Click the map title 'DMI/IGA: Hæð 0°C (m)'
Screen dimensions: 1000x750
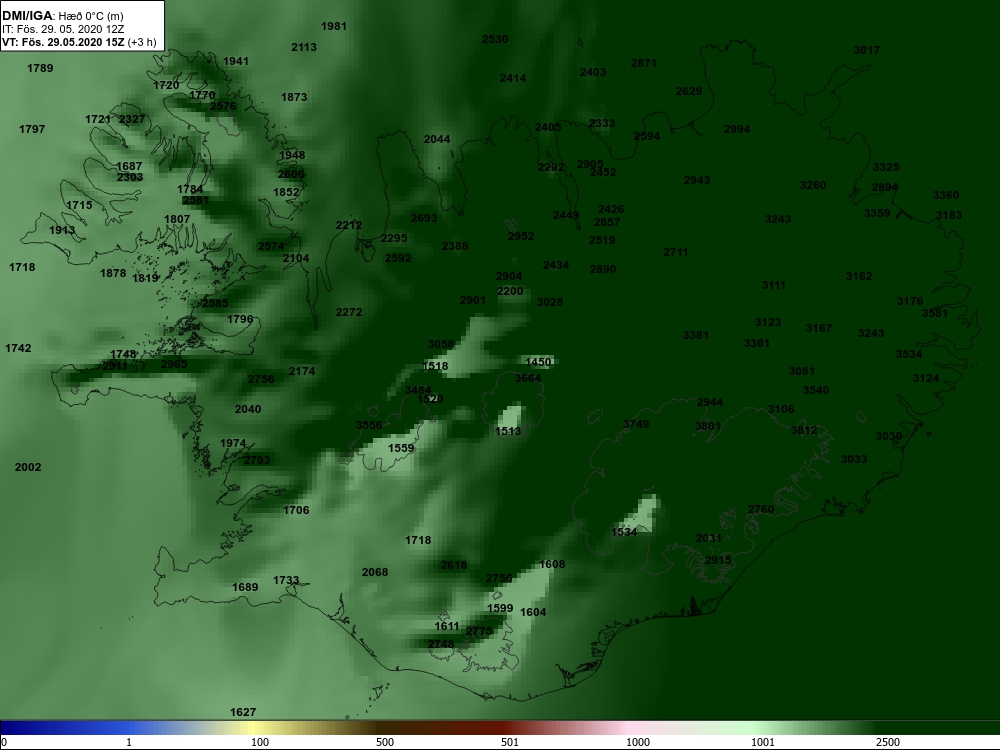pos(62,15)
